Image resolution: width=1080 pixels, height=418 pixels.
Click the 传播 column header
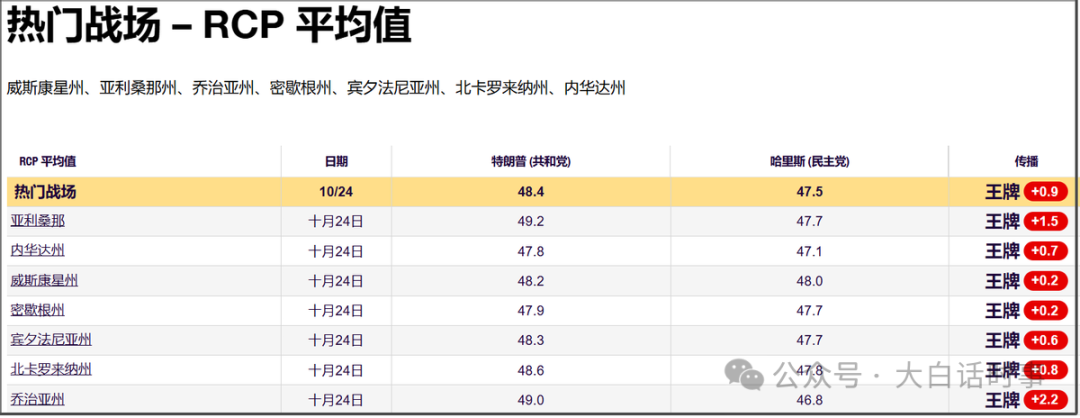point(1026,162)
